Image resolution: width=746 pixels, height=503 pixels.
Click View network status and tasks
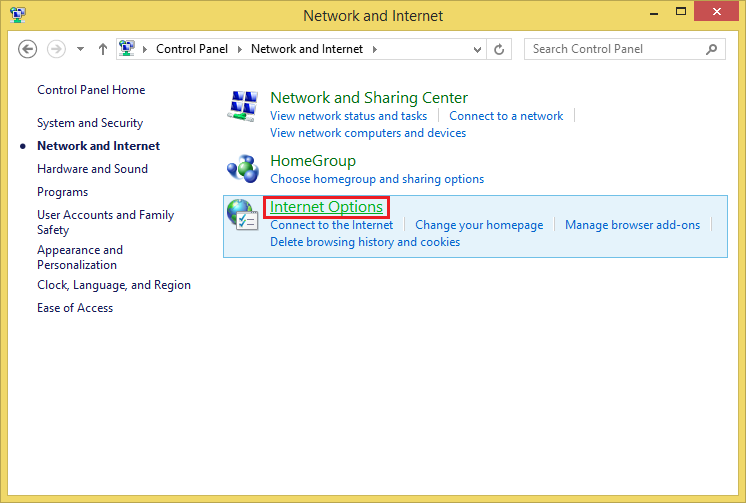point(348,116)
